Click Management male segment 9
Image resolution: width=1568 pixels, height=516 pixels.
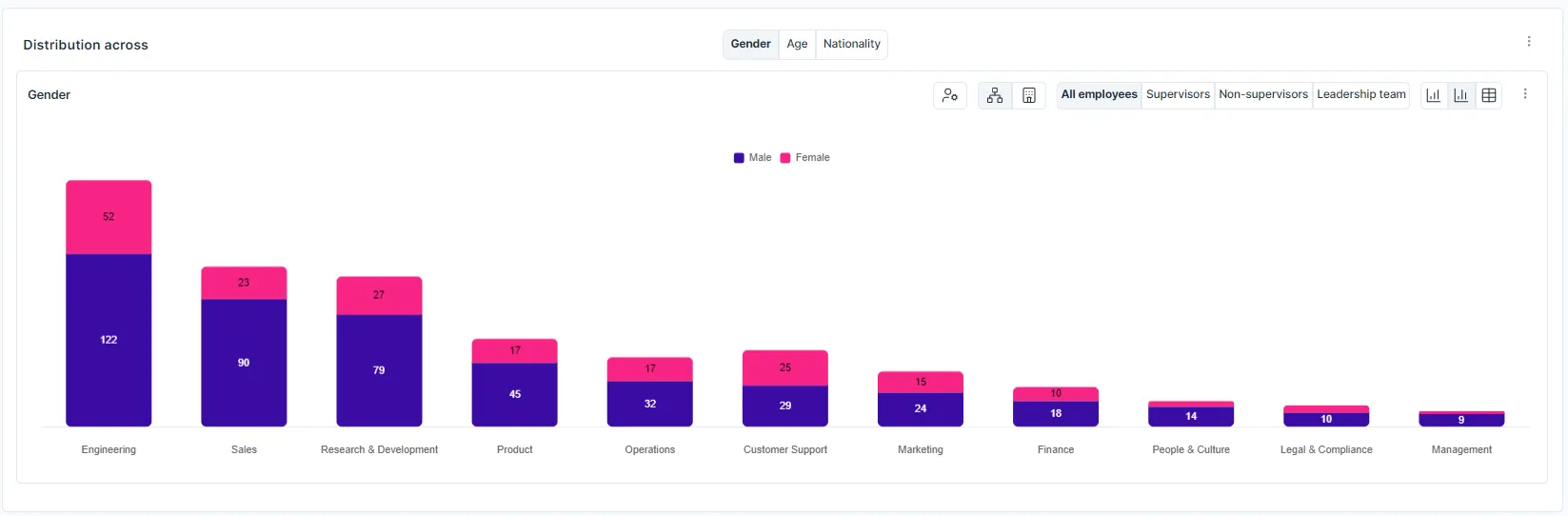pos(1461,420)
